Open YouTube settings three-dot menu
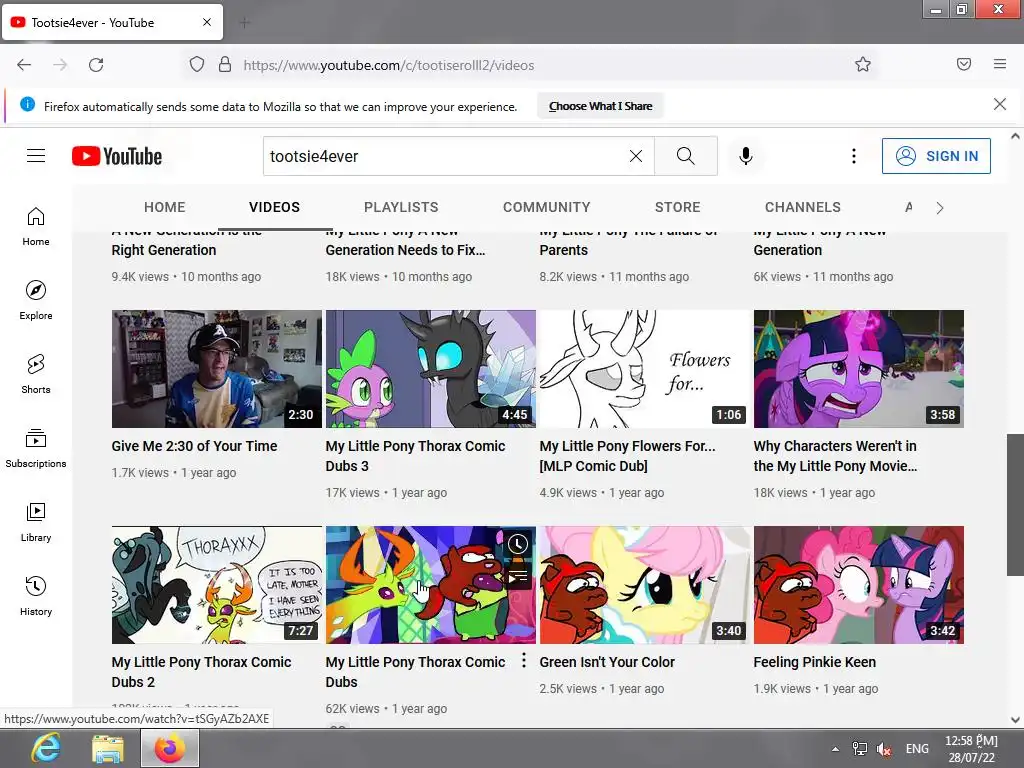Image resolution: width=1024 pixels, height=768 pixels. click(854, 156)
